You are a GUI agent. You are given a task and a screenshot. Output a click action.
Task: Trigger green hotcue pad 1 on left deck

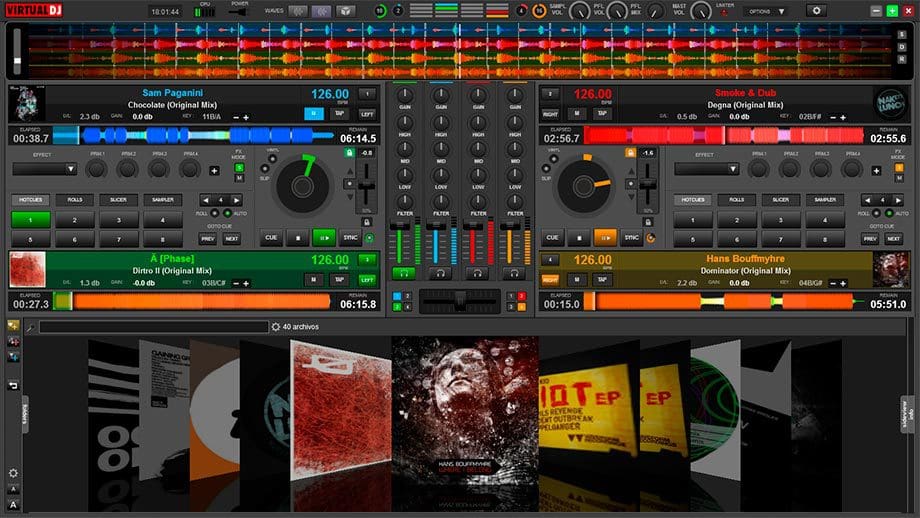coord(31,220)
